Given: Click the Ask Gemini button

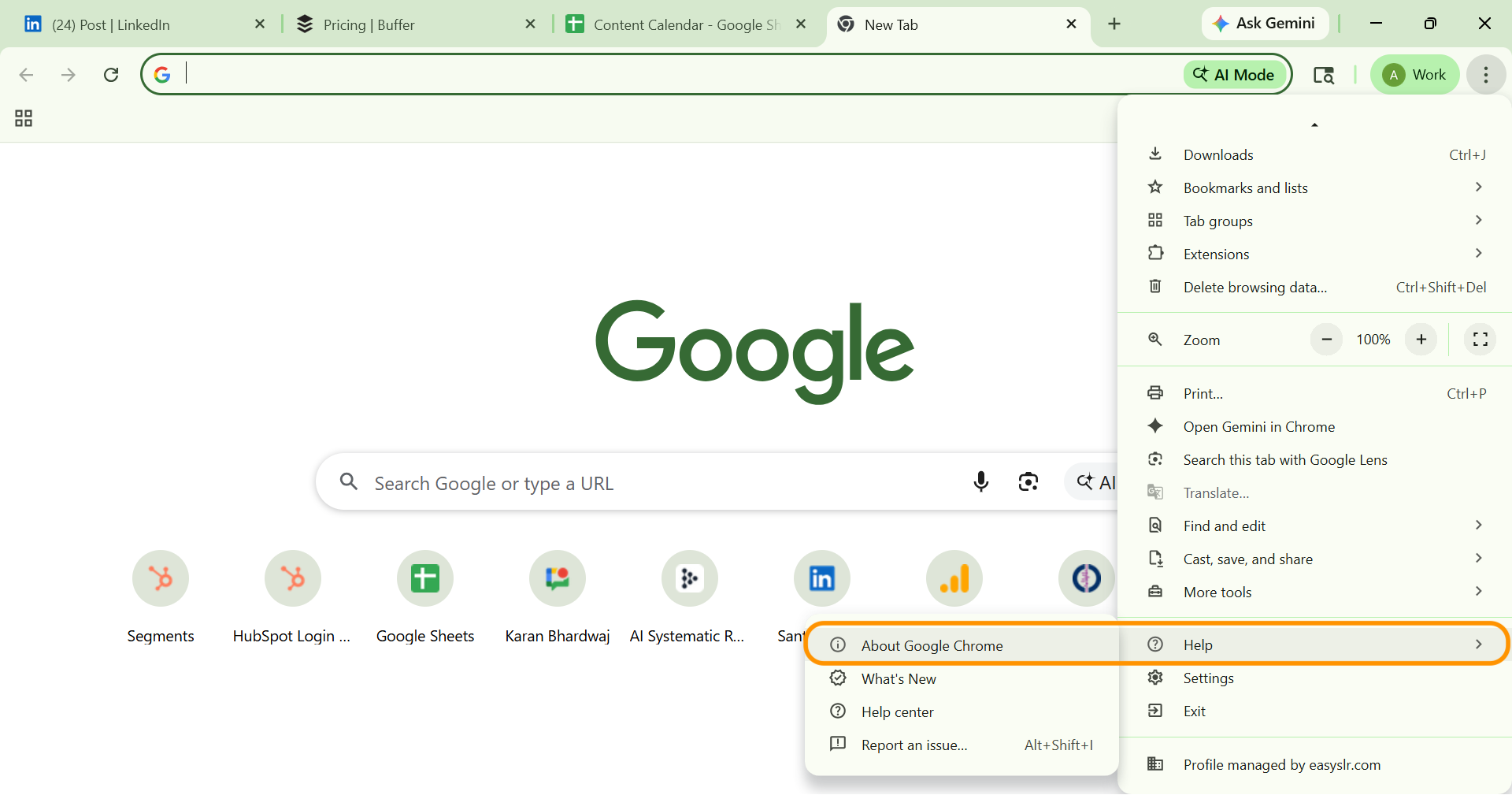Looking at the screenshot, I should coord(1265,24).
